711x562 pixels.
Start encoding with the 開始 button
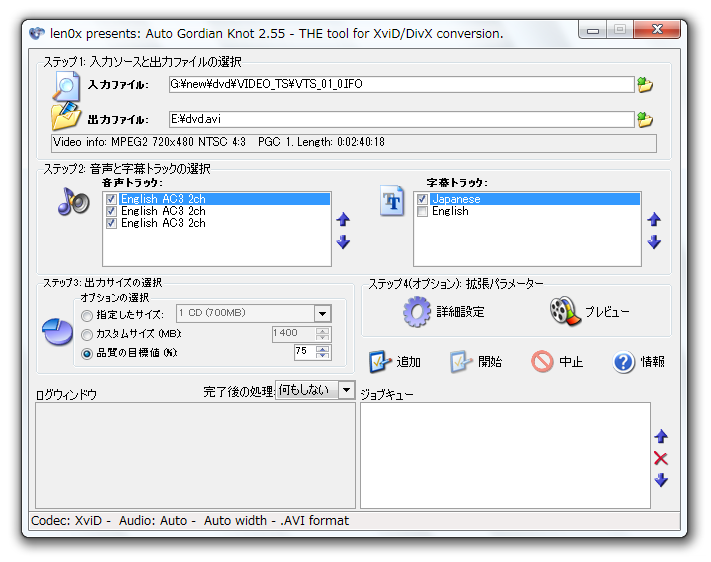pos(476,362)
